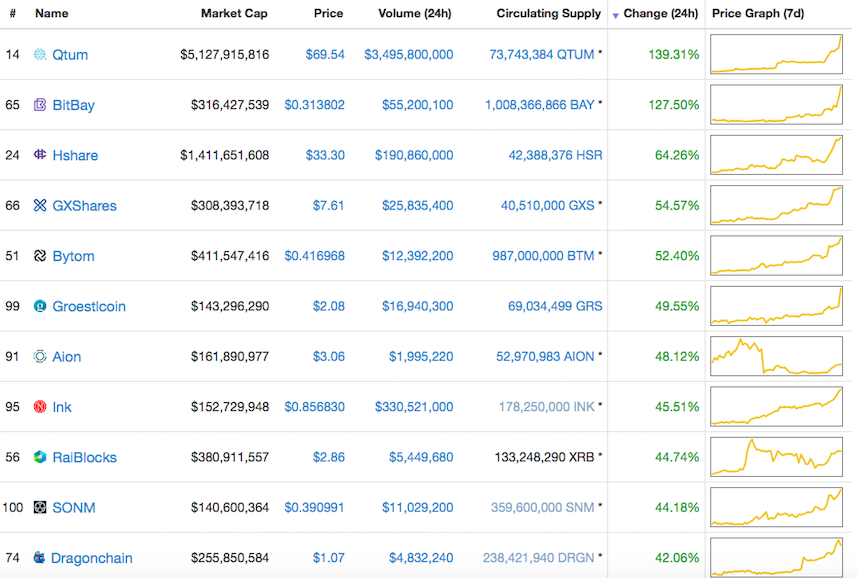This screenshot has width=857, height=578.
Task: Click circulating supply 73,743,384 QTUM
Action: (x=542, y=55)
